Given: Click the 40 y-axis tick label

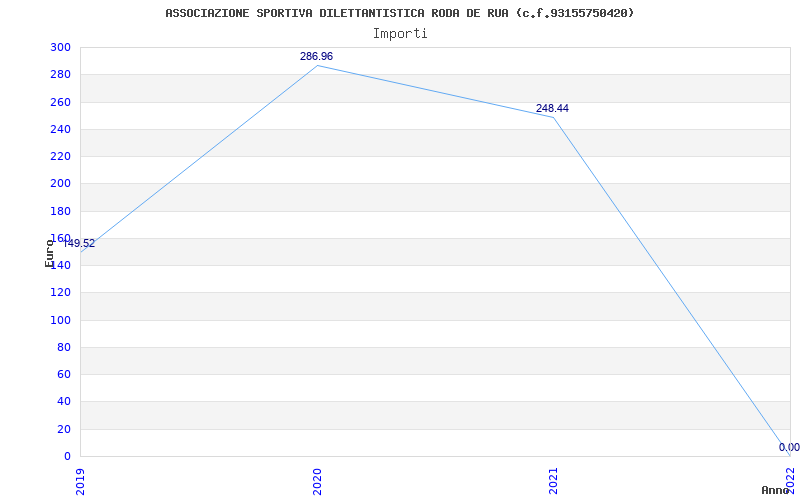Looking at the screenshot, I should coord(64,402).
